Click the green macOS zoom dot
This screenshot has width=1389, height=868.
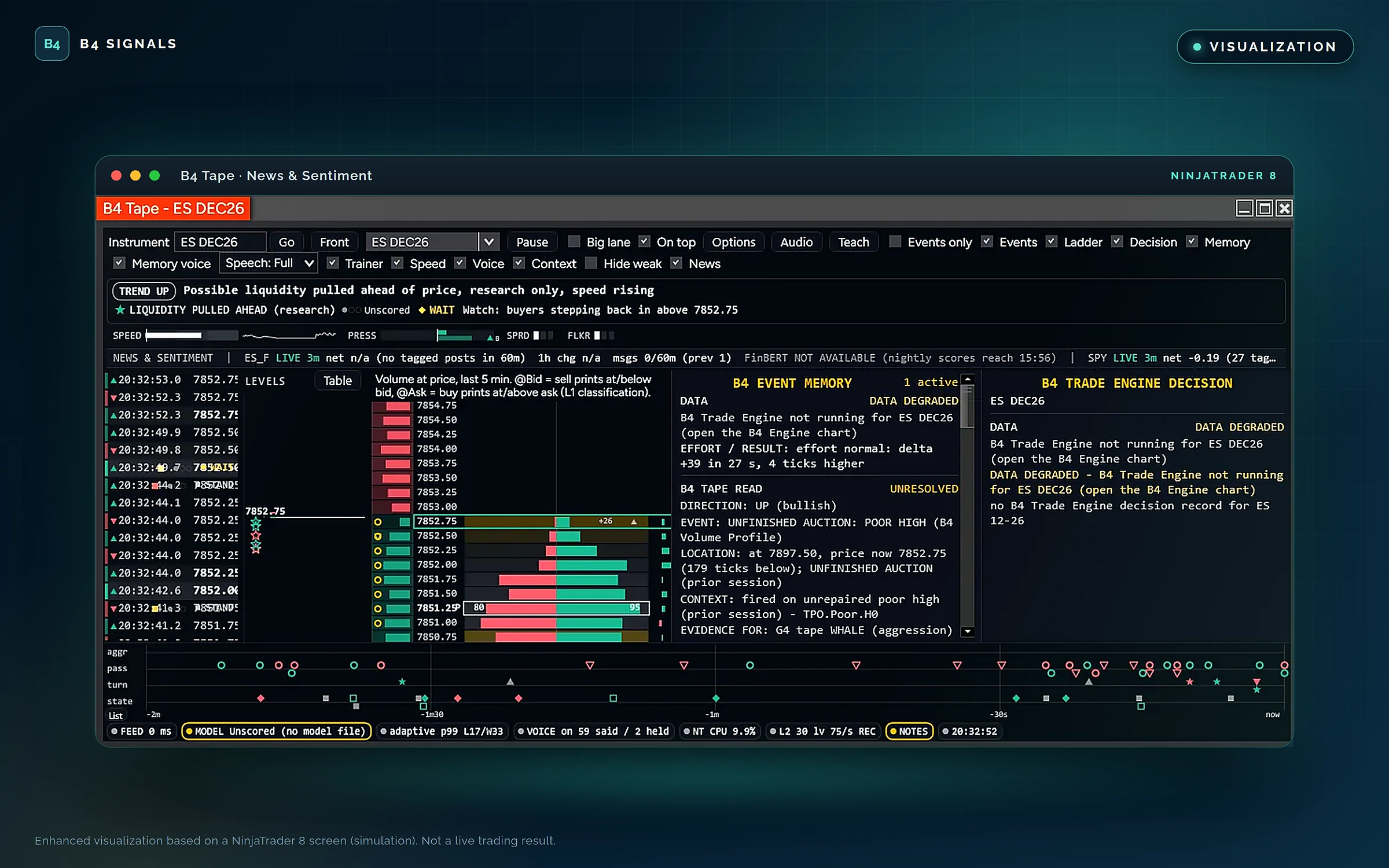click(x=155, y=175)
